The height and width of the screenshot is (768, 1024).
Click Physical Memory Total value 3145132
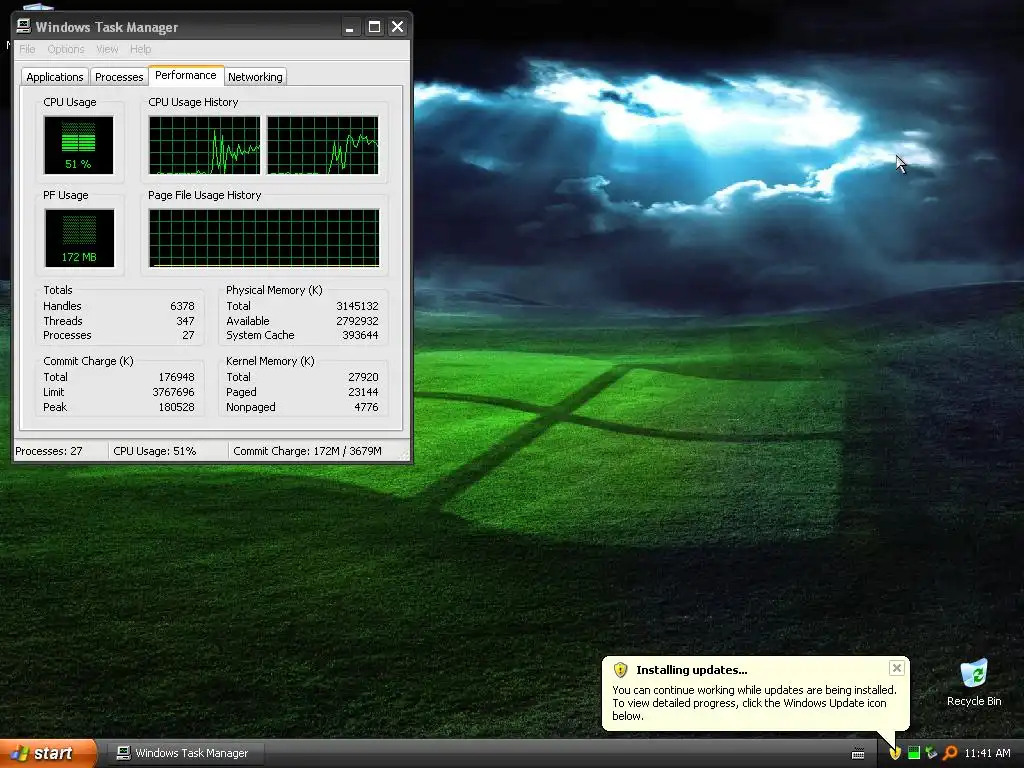tap(357, 306)
